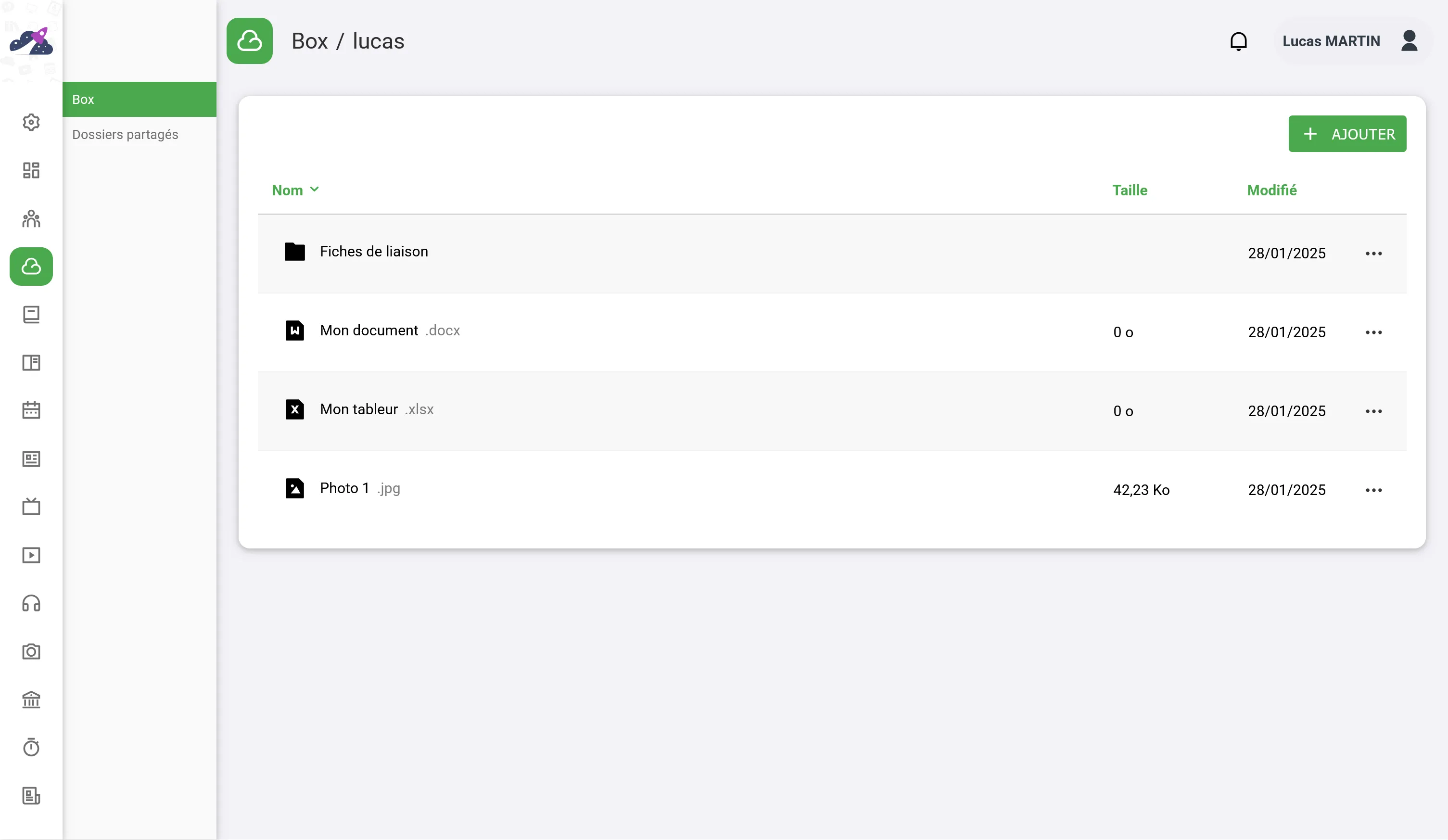
Task: Open the stopwatch timer icon in sidebar
Action: pos(31,748)
